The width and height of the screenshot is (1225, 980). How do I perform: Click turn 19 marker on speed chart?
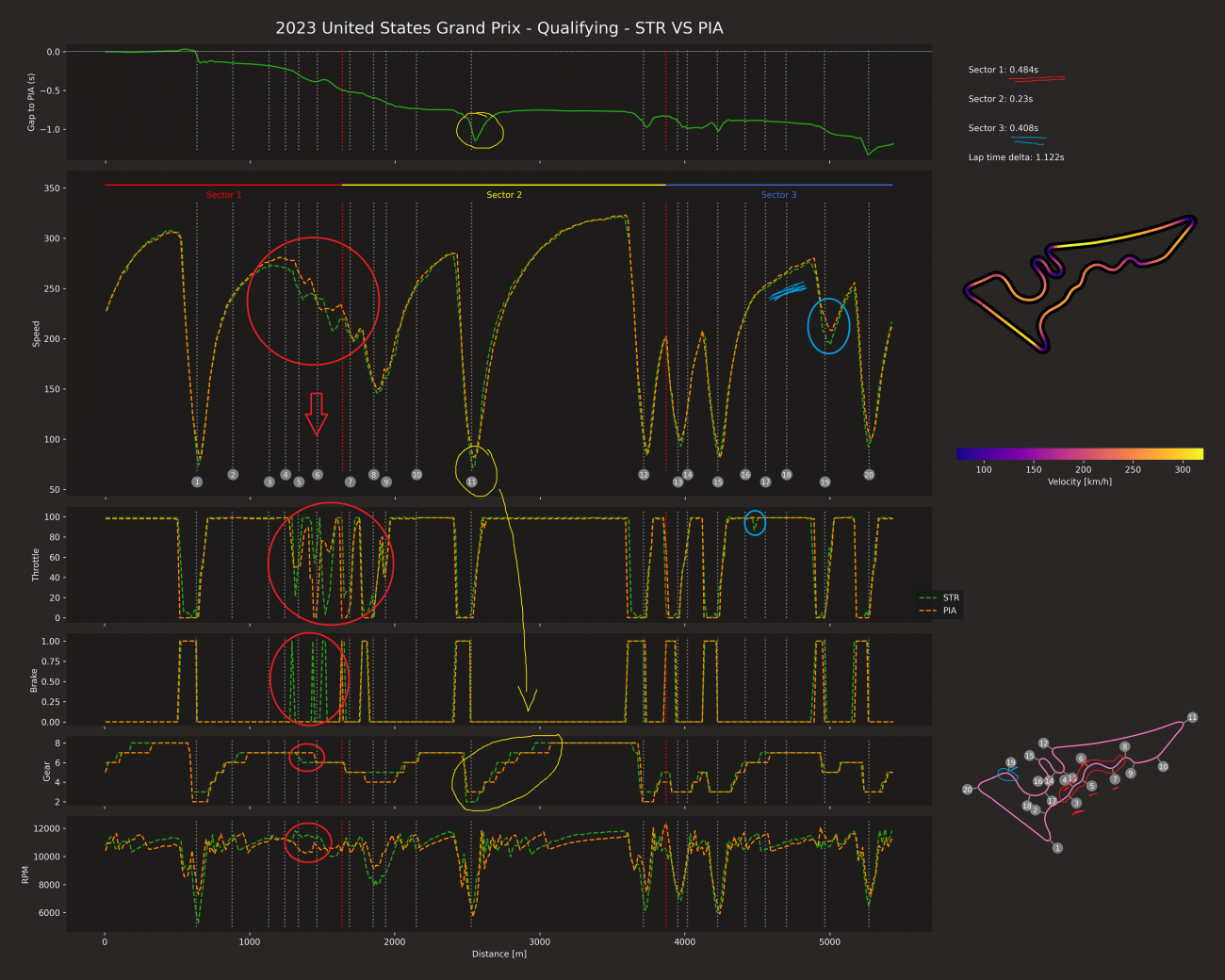(825, 482)
